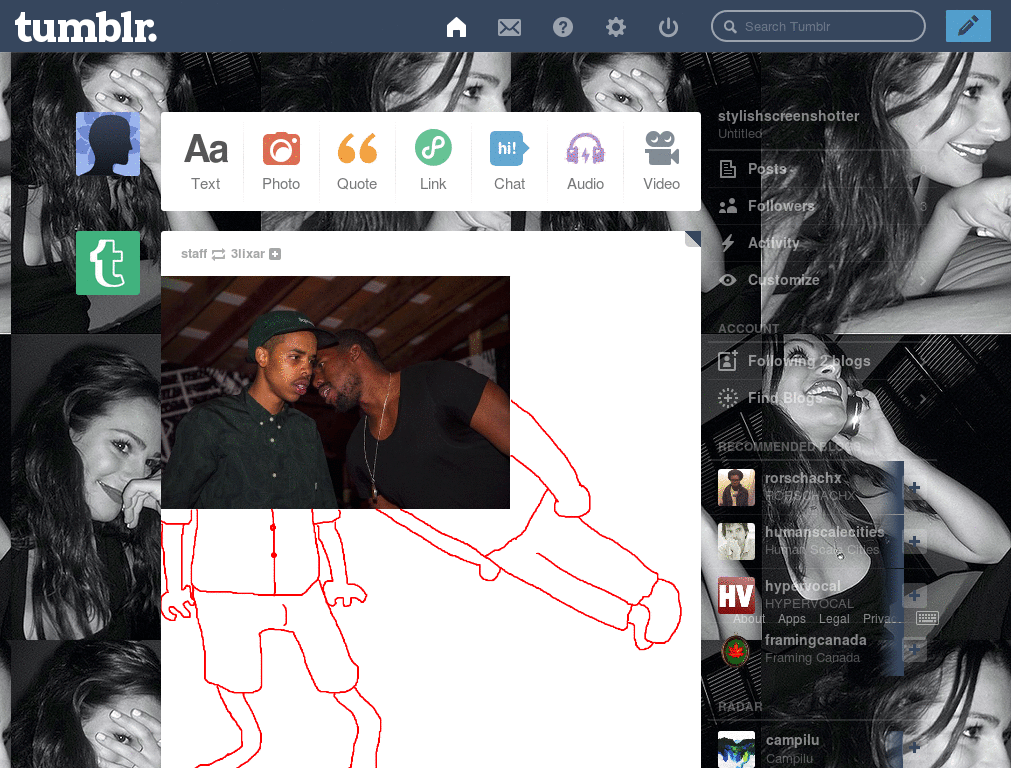
Task: Open the About footer link
Action: (x=748, y=618)
